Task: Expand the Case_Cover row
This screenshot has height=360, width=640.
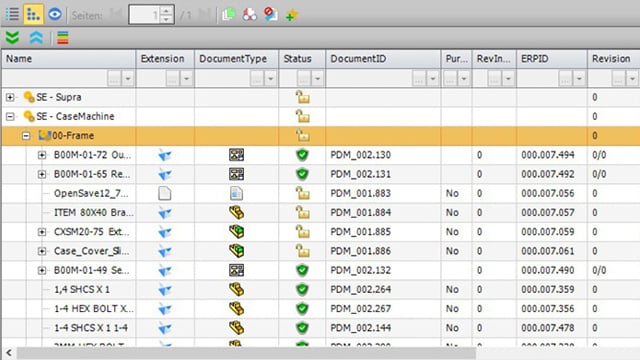Action: pyautogui.click(x=42, y=251)
